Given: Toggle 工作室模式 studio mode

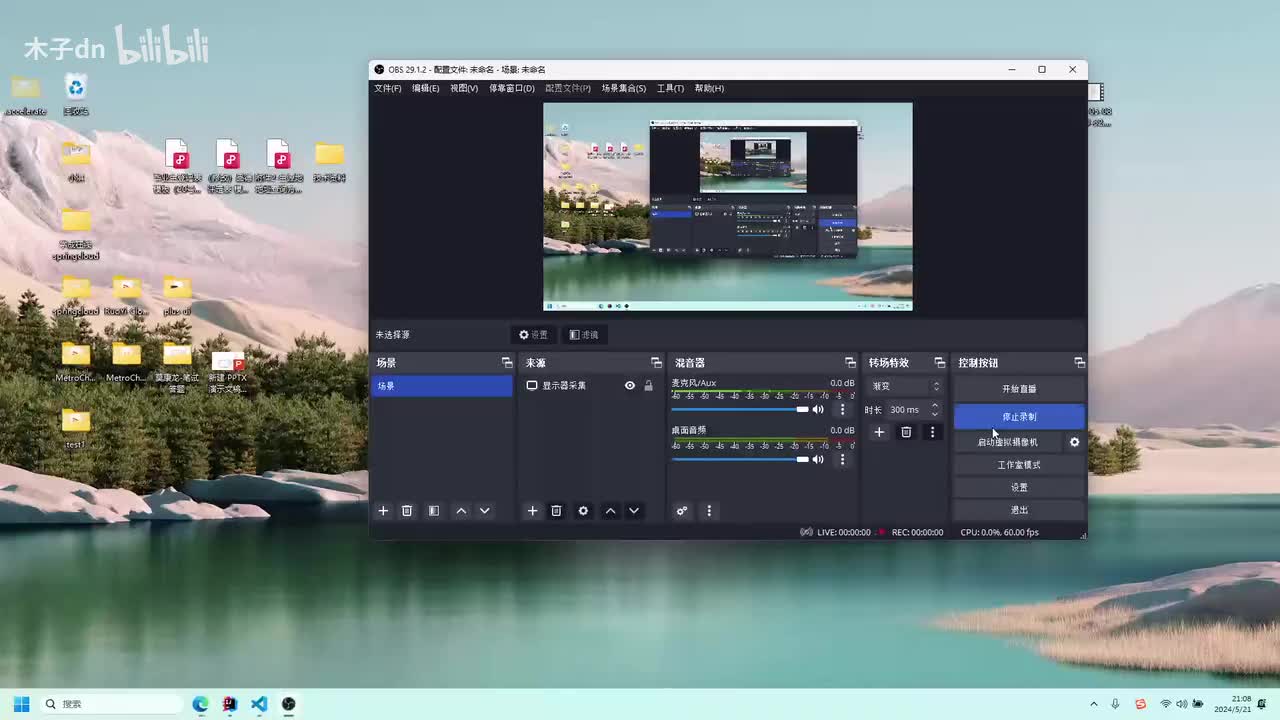Looking at the screenshot, I should [1019, 465].
